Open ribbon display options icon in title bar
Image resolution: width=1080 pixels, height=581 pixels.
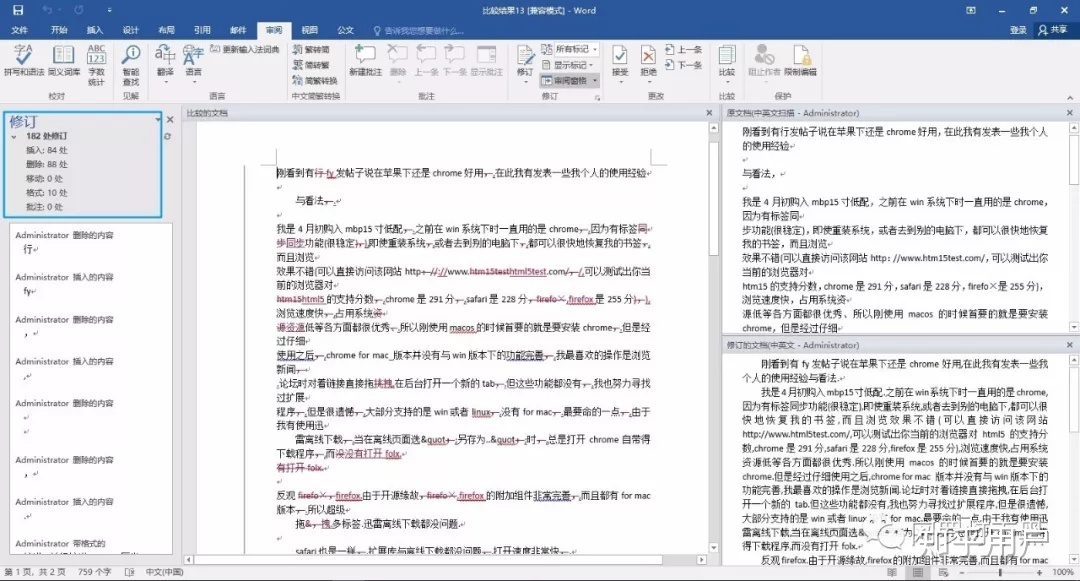pyautogui.click(x=971, y=10)
